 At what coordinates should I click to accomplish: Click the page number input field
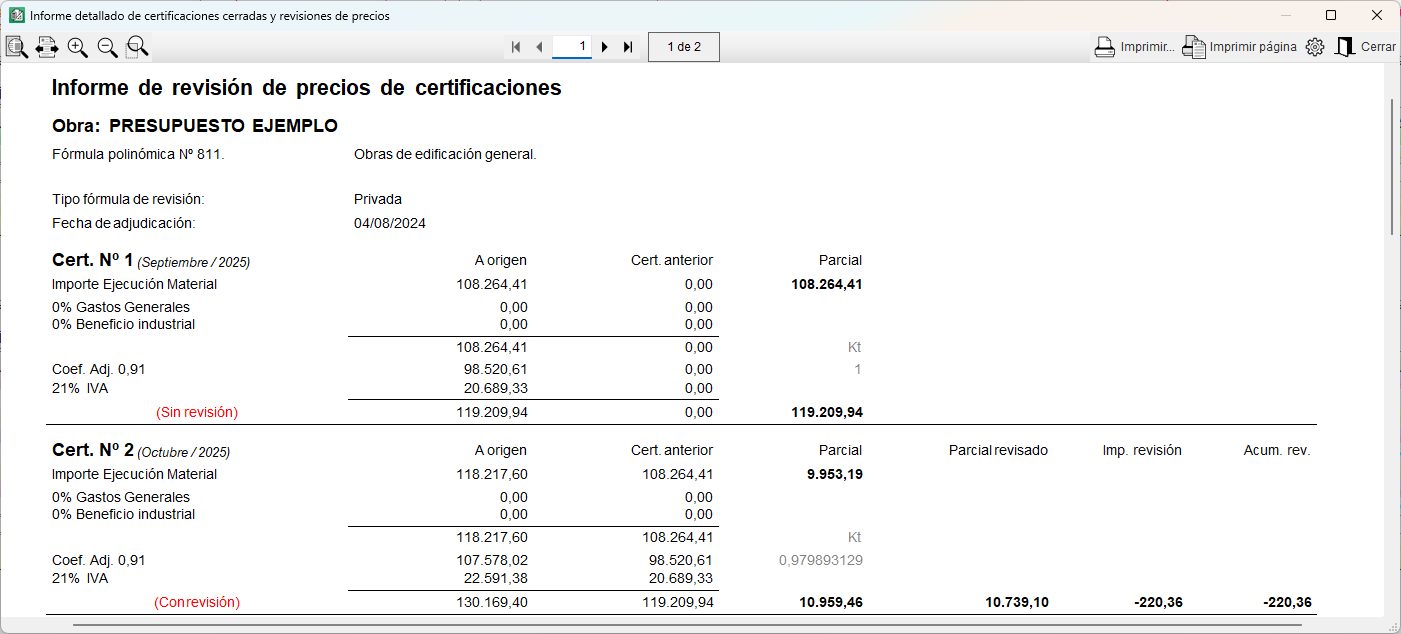click(572, 47)
